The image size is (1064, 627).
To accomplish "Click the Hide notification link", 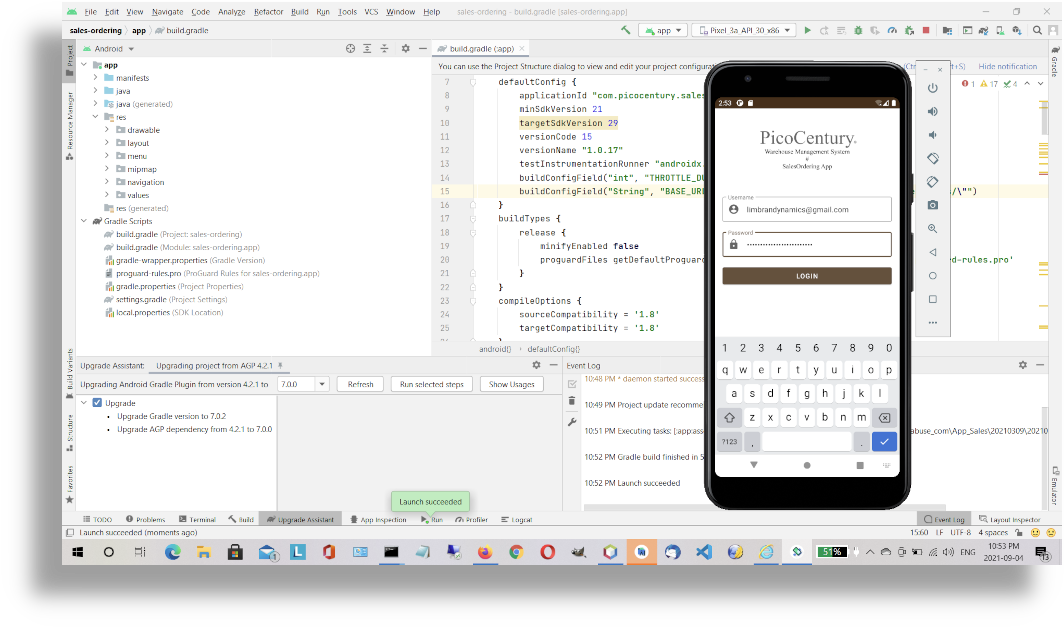I will coord(1008,66).
